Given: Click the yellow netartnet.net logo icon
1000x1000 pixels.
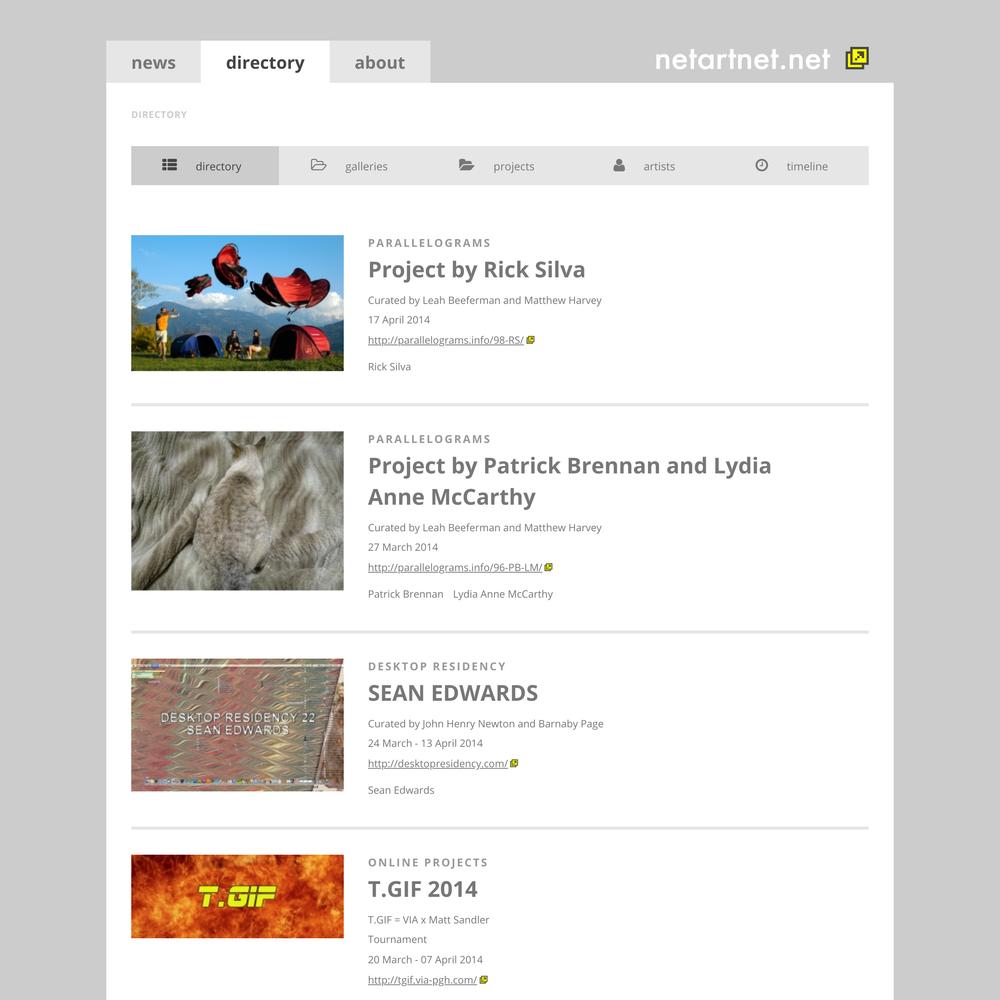Looking at the screenshot, I should coord(857,58).
